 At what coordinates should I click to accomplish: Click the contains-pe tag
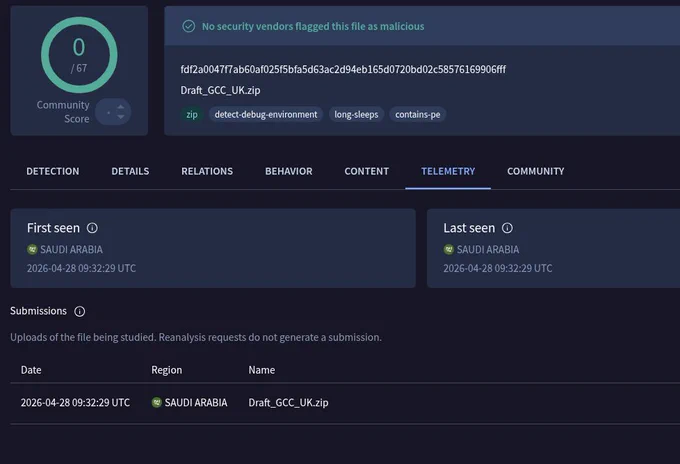coord(418,114)
